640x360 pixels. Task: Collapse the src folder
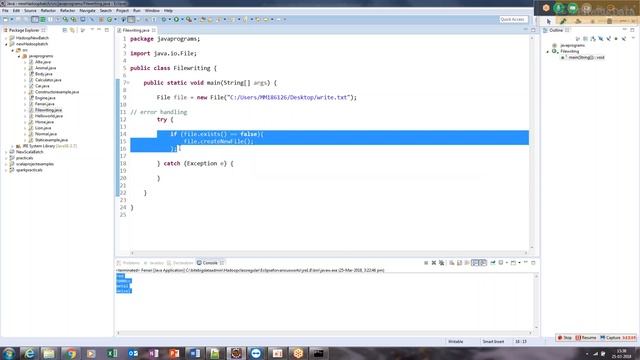[x=13, y=50]
